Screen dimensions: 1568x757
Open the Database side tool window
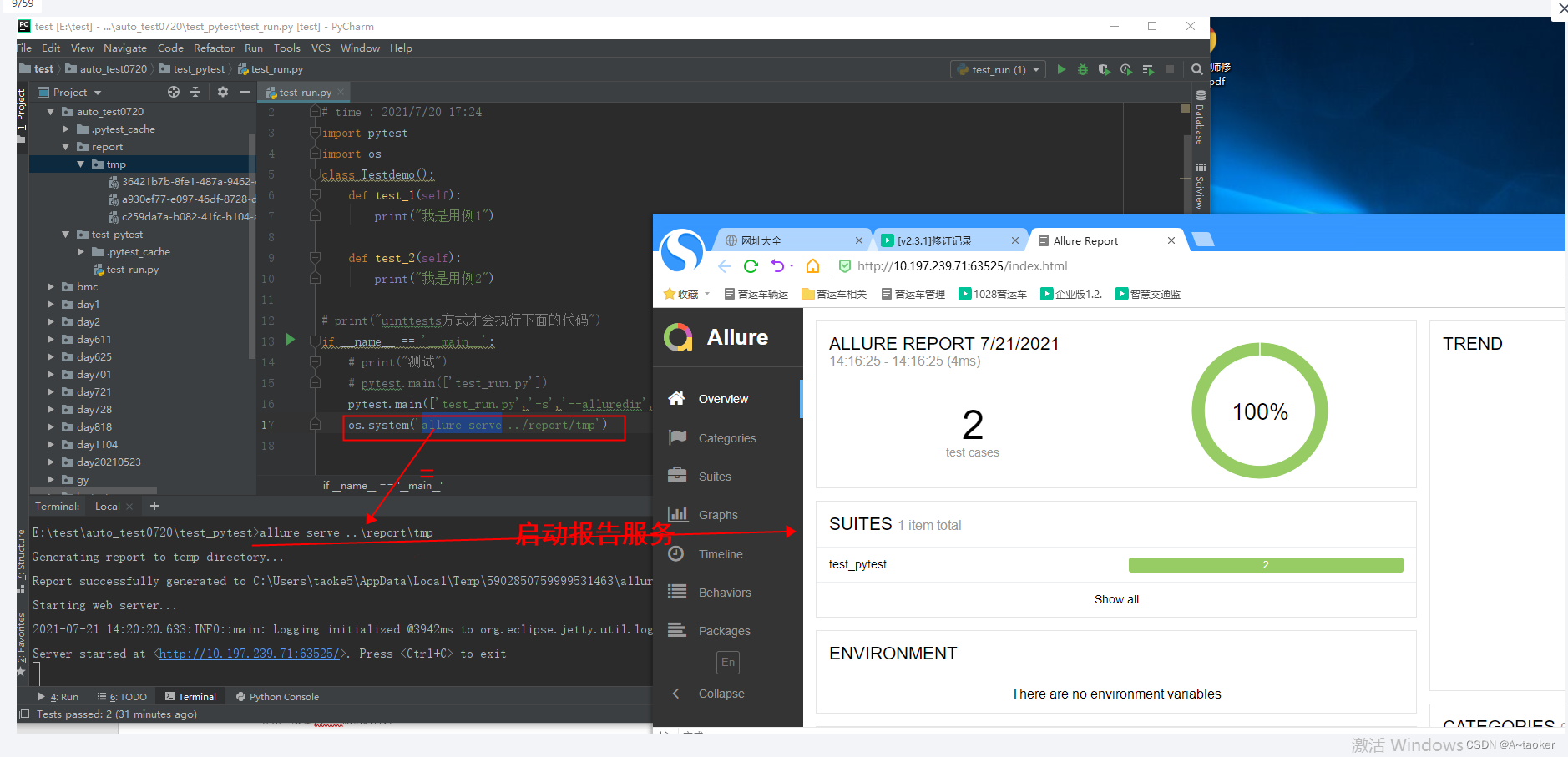tap(1200, 118)
